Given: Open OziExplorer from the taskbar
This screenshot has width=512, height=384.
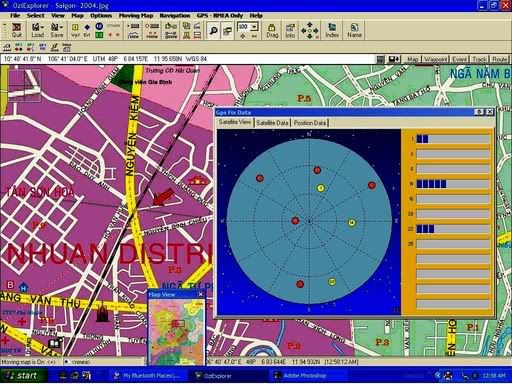Looking at the screenshot, I should click(213, 376).
